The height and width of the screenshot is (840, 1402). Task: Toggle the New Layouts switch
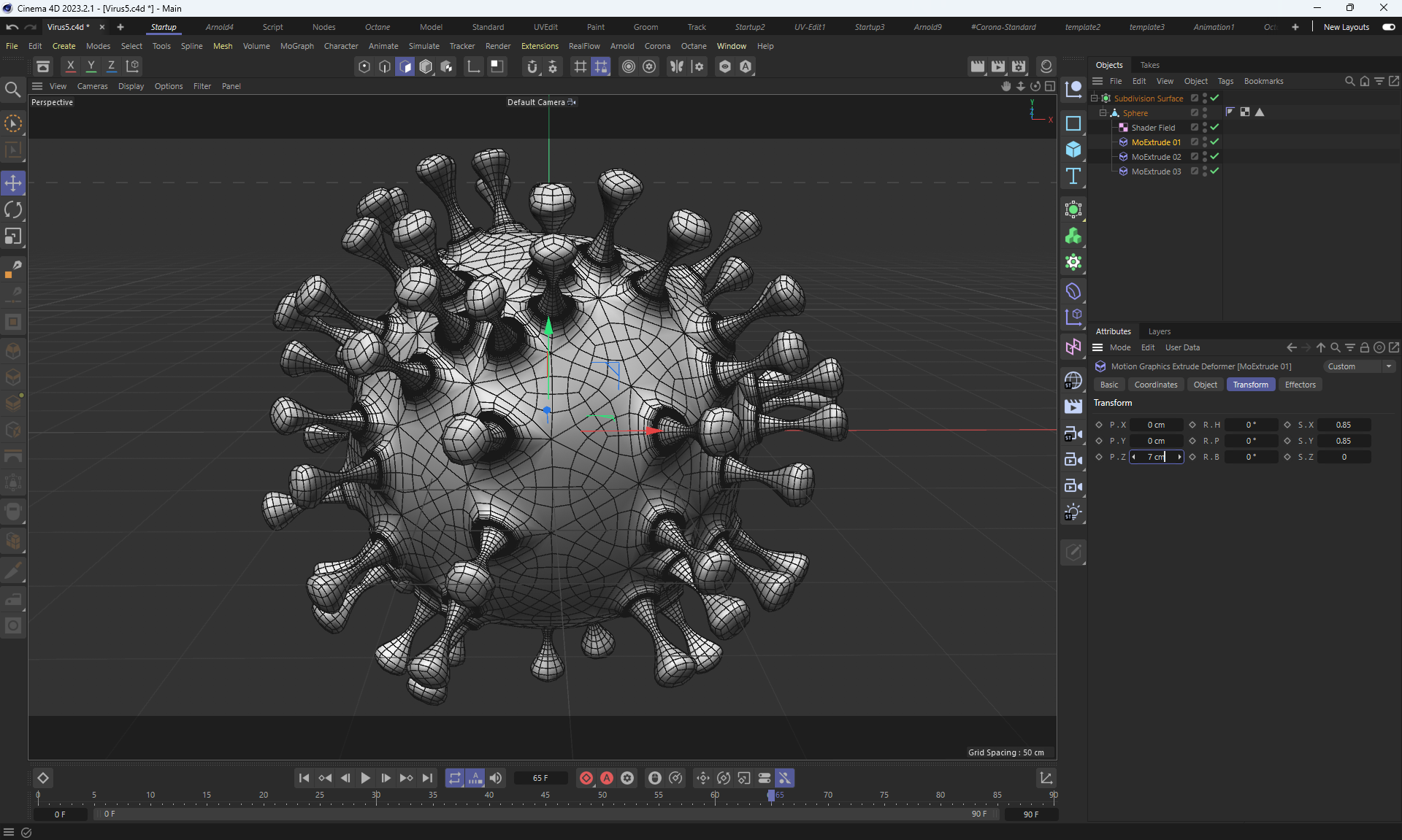pyautogui.click(x=1388, y=27)
